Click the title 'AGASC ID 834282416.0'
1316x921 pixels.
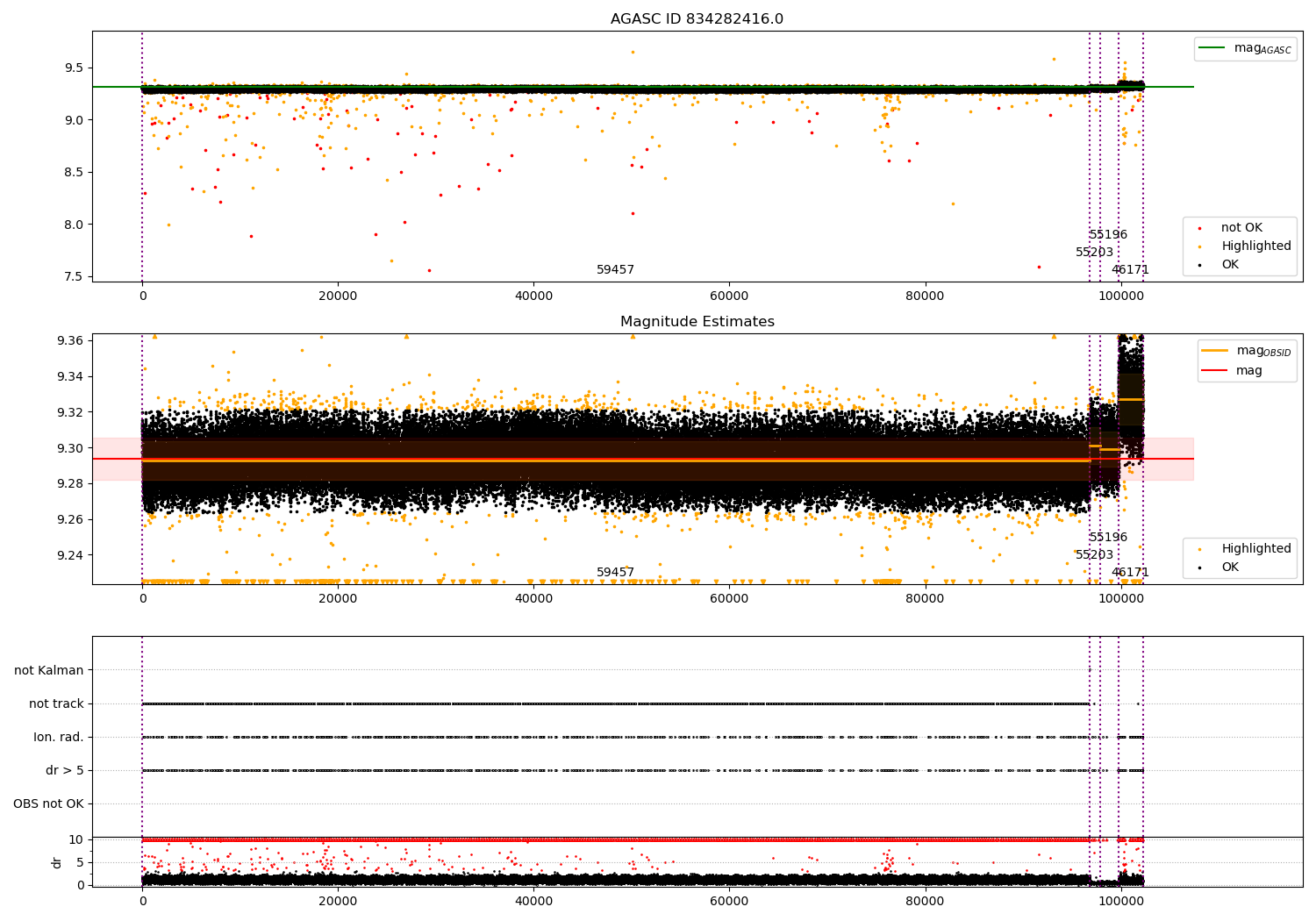(697, 19)
